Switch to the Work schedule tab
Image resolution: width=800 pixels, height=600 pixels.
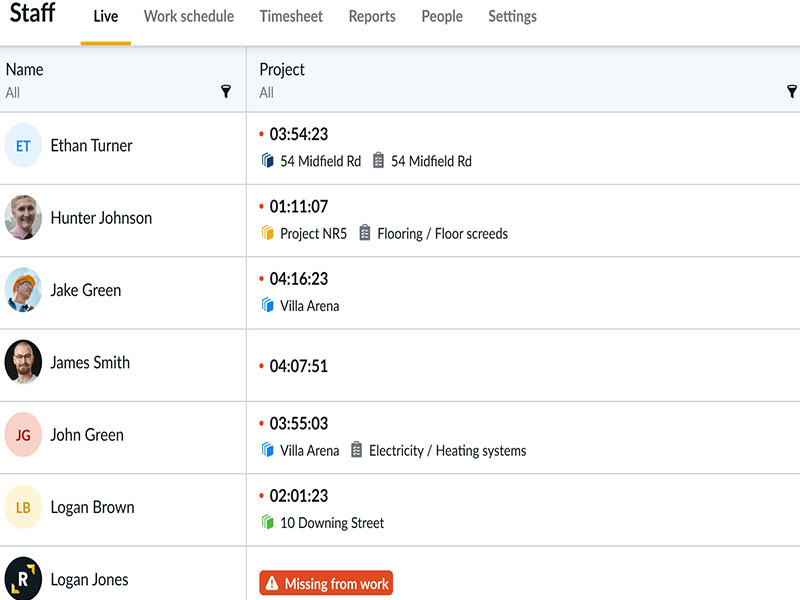189,17
